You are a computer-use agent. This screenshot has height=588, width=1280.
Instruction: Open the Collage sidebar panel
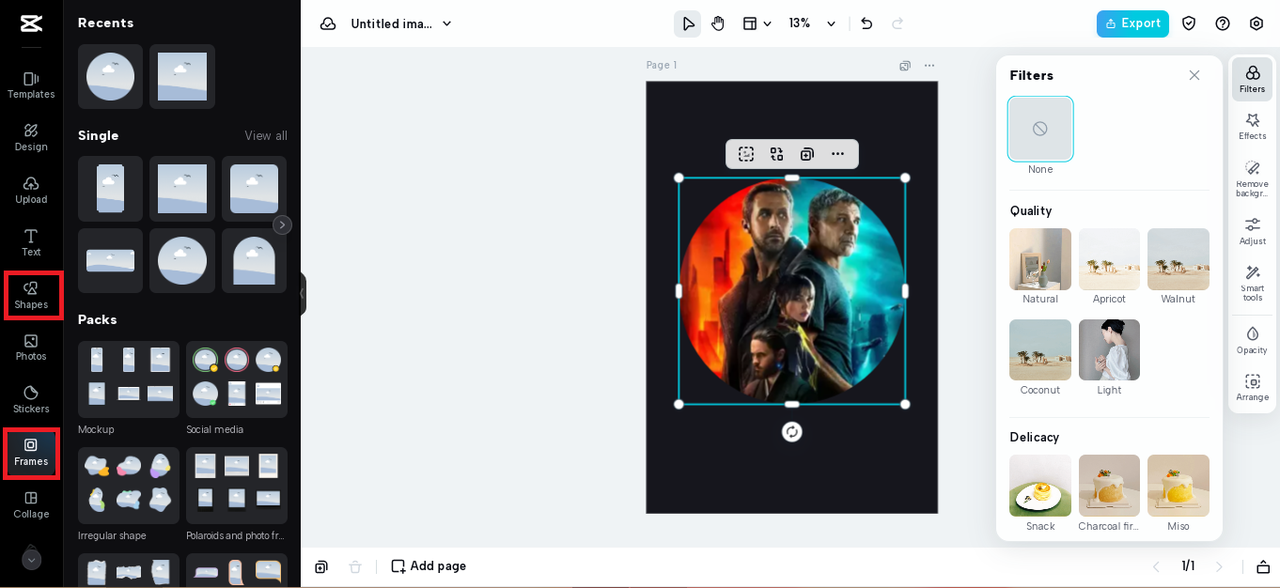[x=31, y=505]
